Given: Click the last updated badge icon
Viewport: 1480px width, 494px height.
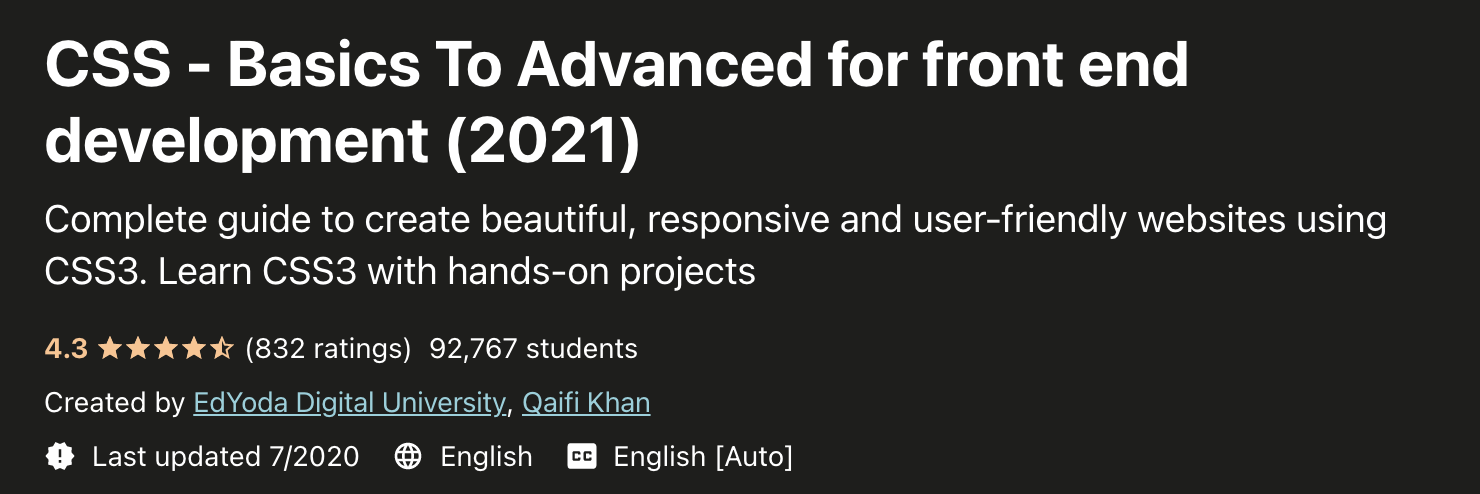Looking at the screenshot, I should coord(61,457).
